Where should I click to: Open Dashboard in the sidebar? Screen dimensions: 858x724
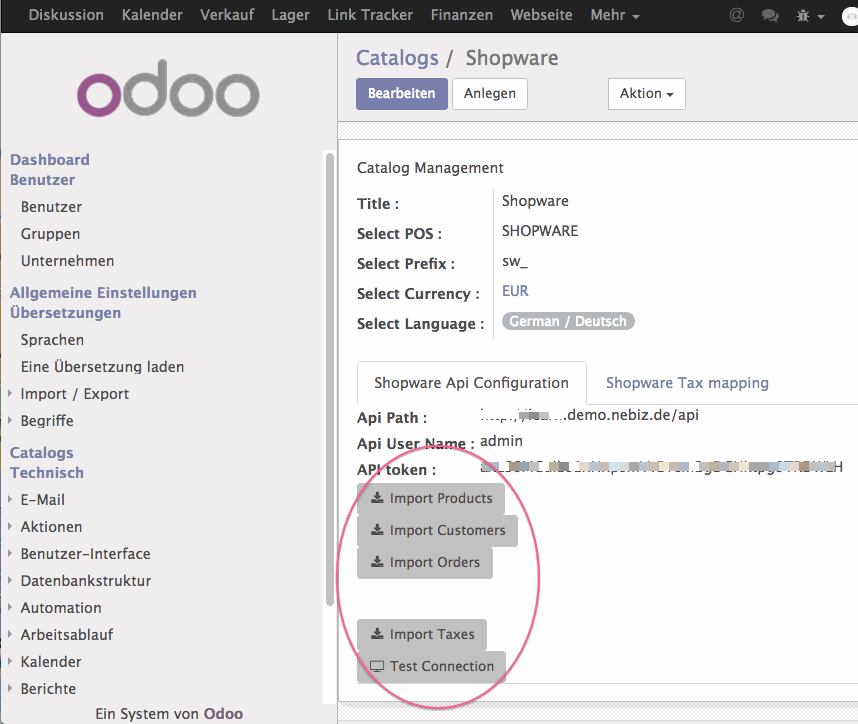click(50, 159)
